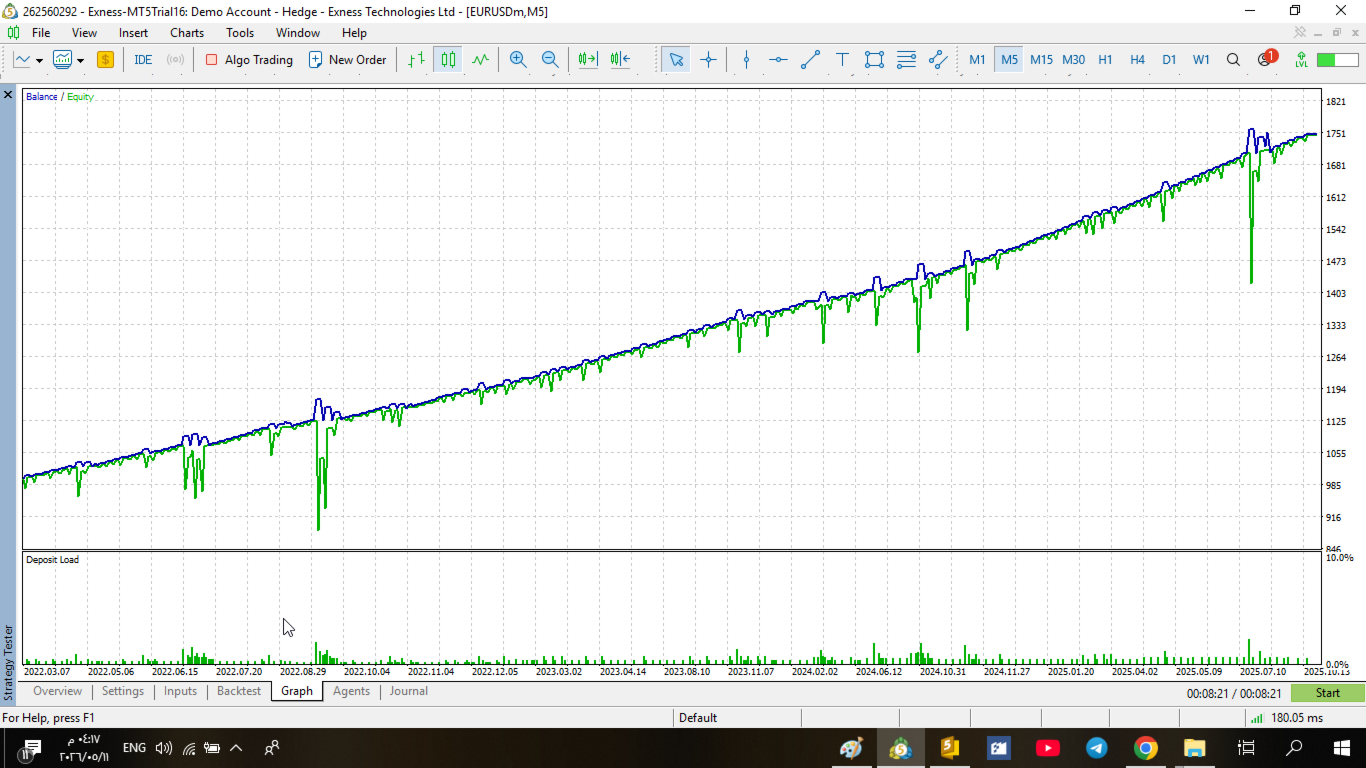The width and height of the screenshot is (1366, 768).
Task: Switch chart to line chart icon
Action: coord(480,59)
